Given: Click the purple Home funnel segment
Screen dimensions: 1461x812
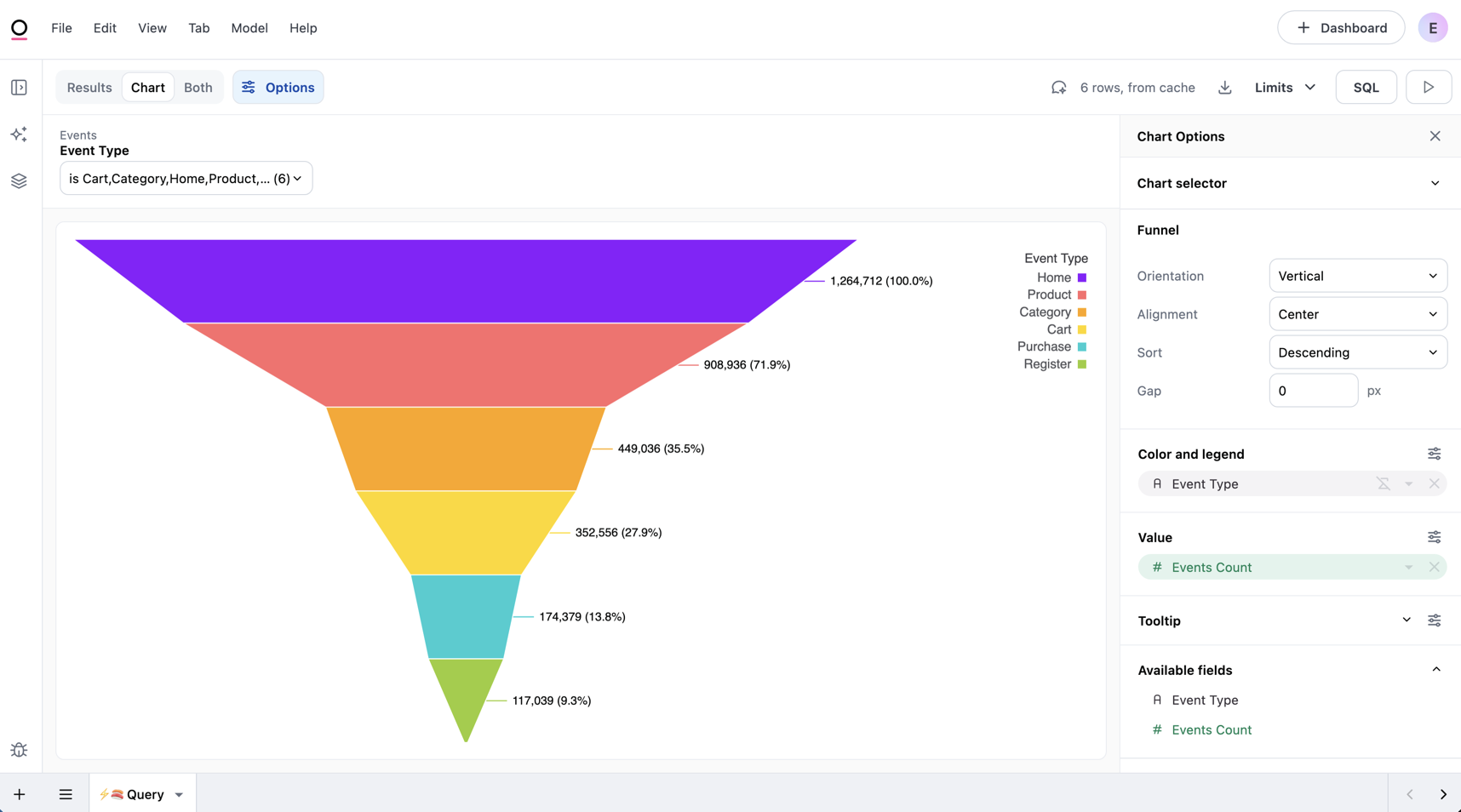Looking at the screenshot, I should (466, 281).
